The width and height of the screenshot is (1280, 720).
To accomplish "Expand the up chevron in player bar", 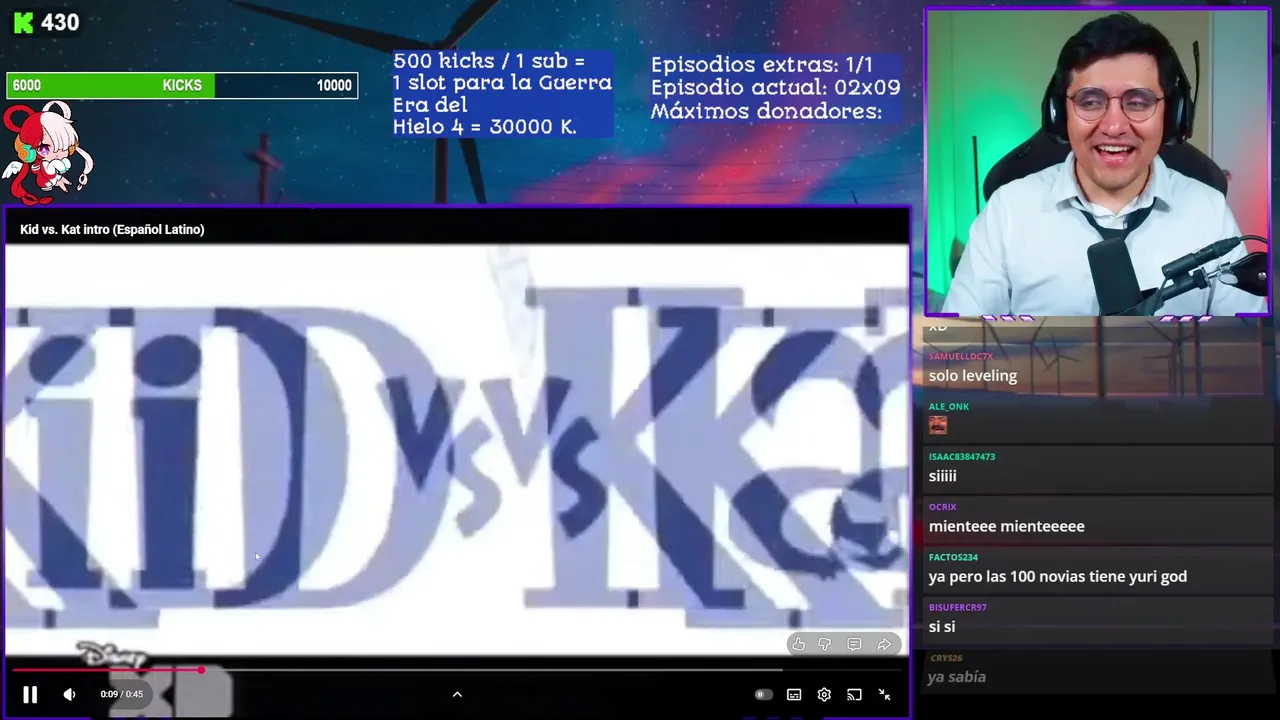I will click(x=457, y=694).
